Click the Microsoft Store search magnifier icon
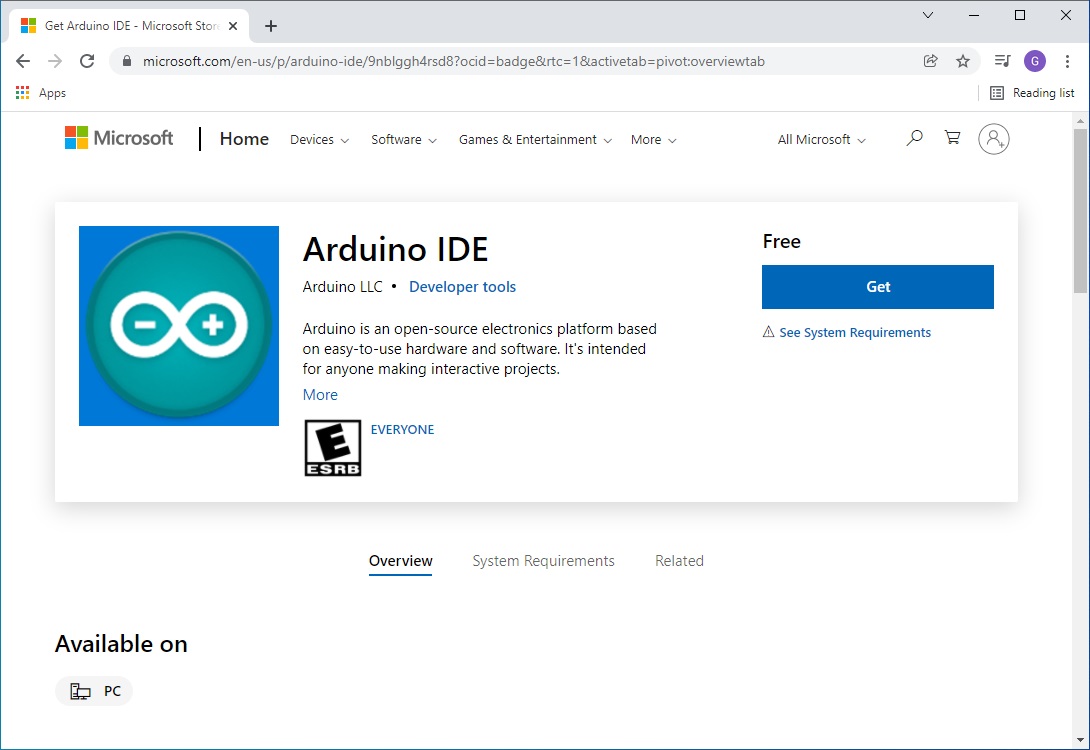The image size is (1090, 750). 914,139
